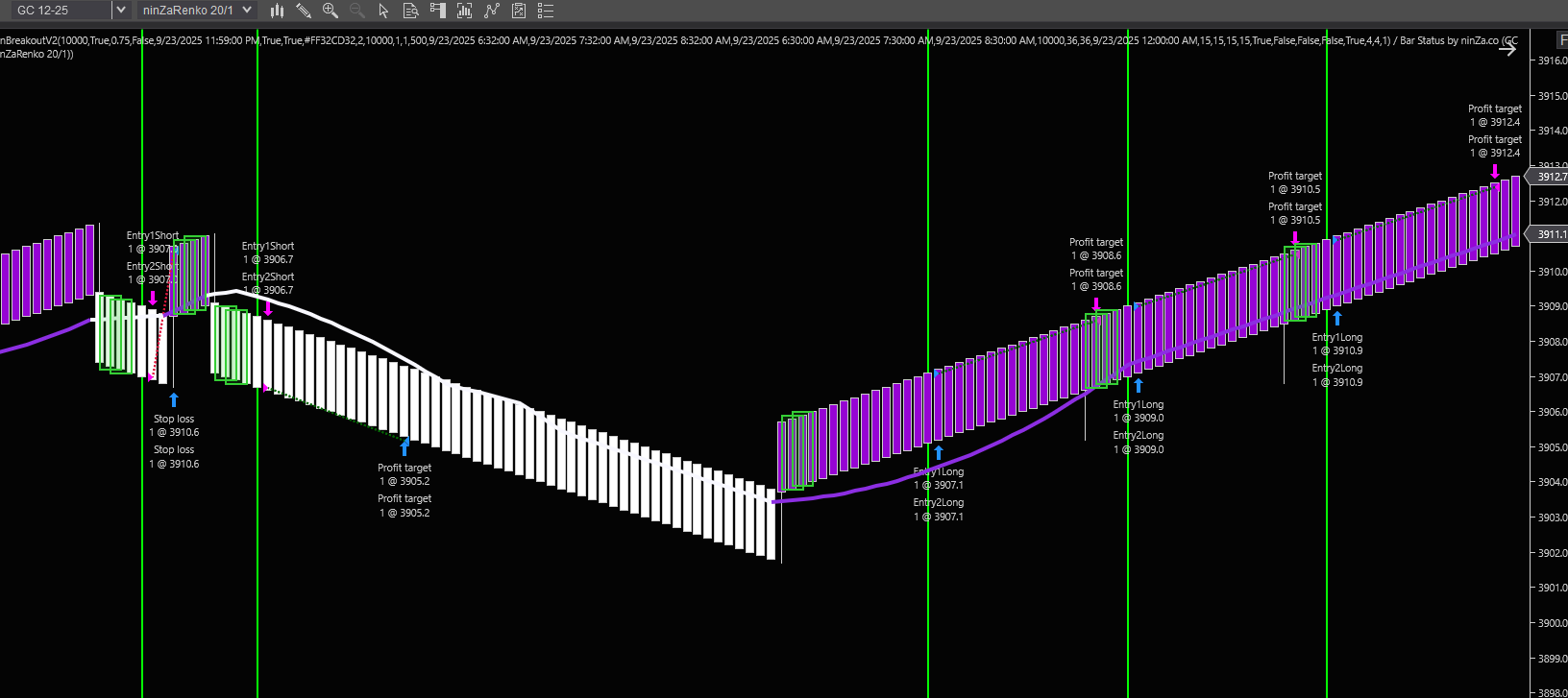Screen dimensions: 1568x698
Task: Open the chart style bars icon
Action: coord(277,11)
